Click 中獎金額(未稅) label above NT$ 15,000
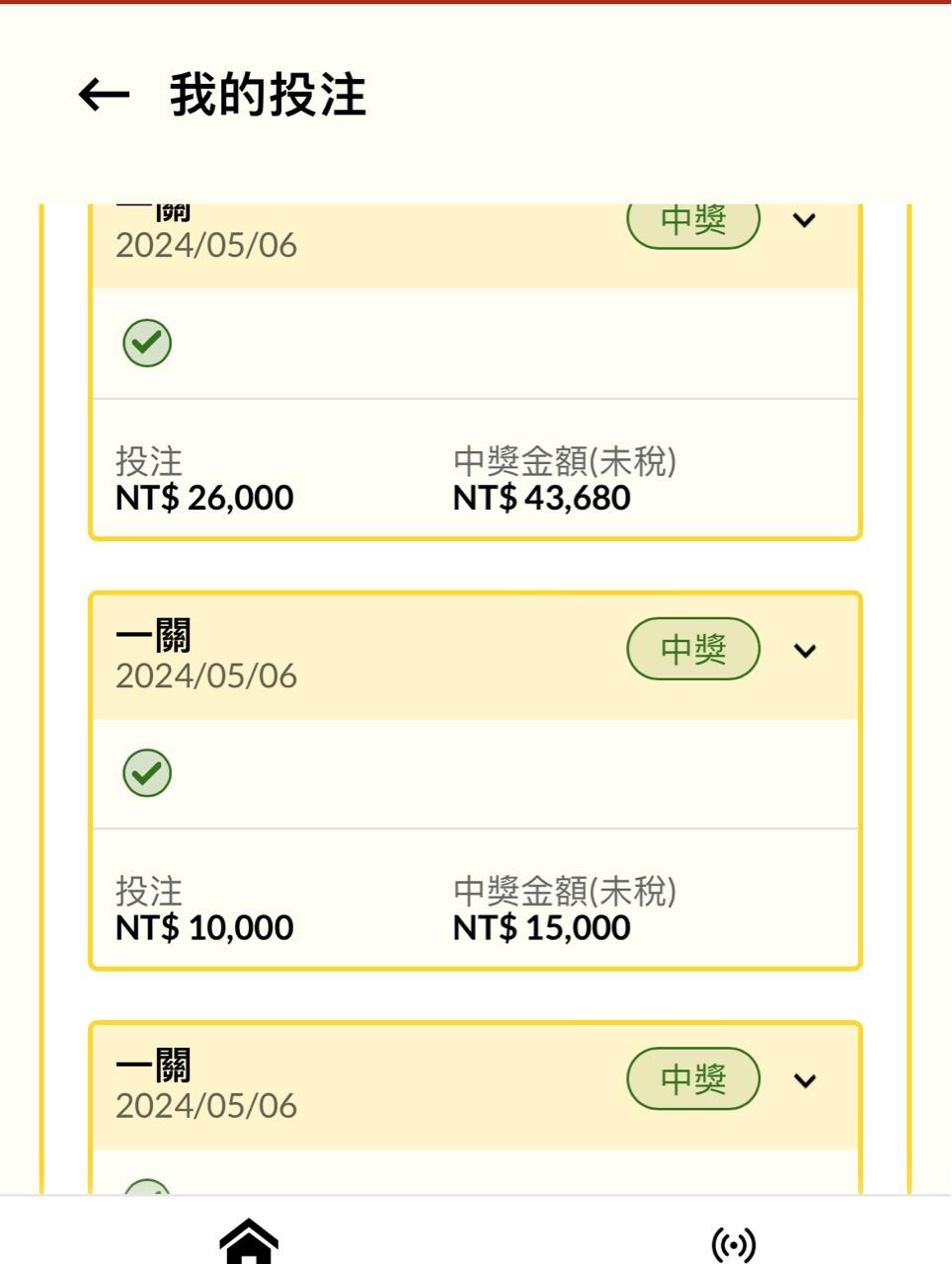952x1264 pixels. (x=564, y=891)
